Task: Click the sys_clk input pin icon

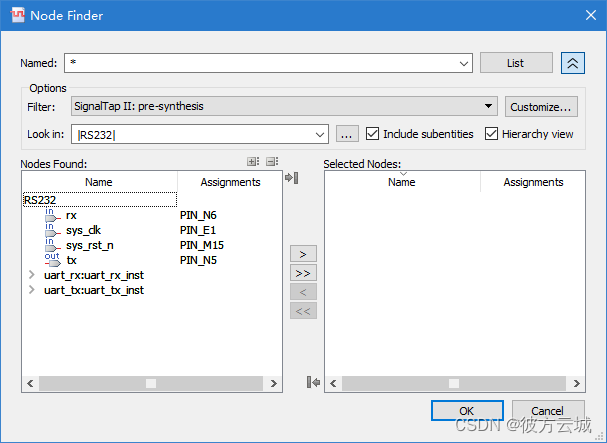Action: coord(53,230)
